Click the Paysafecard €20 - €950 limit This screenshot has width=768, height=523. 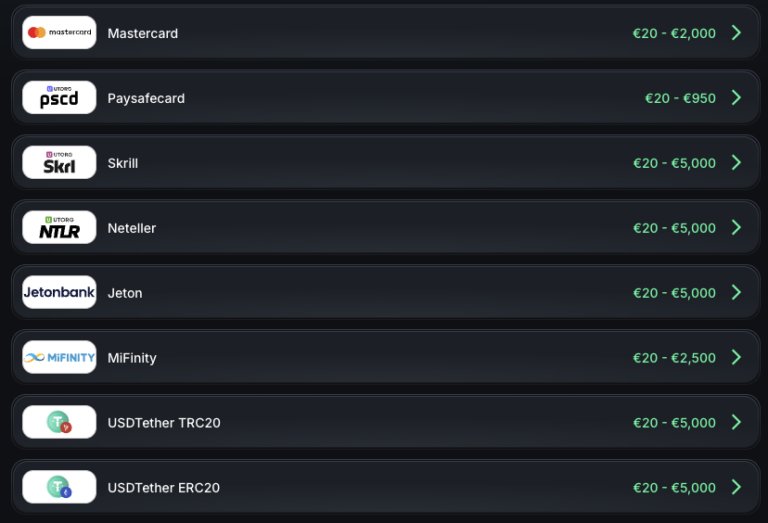(x=680, y=98)
